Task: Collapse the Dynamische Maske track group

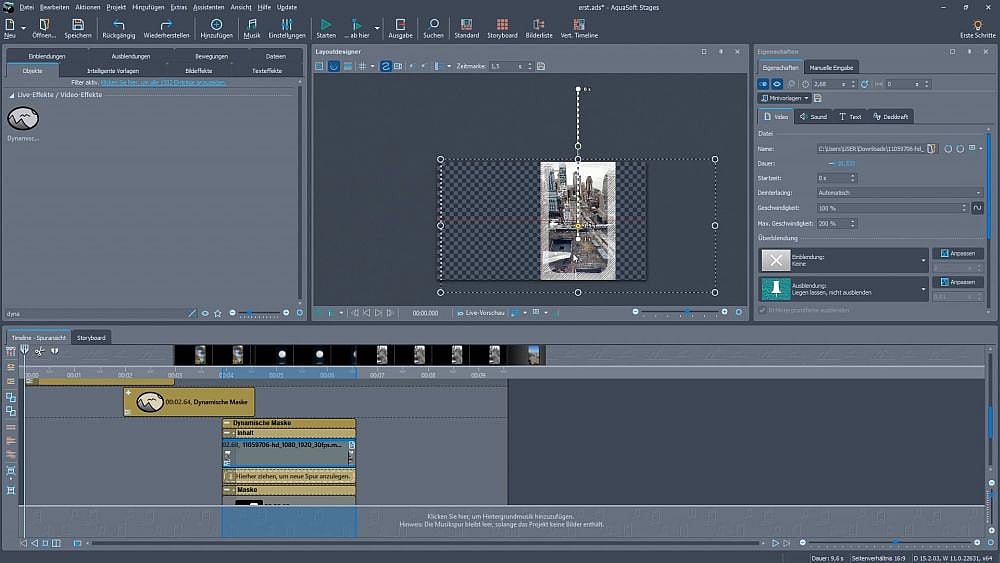Action: (228, 423)
